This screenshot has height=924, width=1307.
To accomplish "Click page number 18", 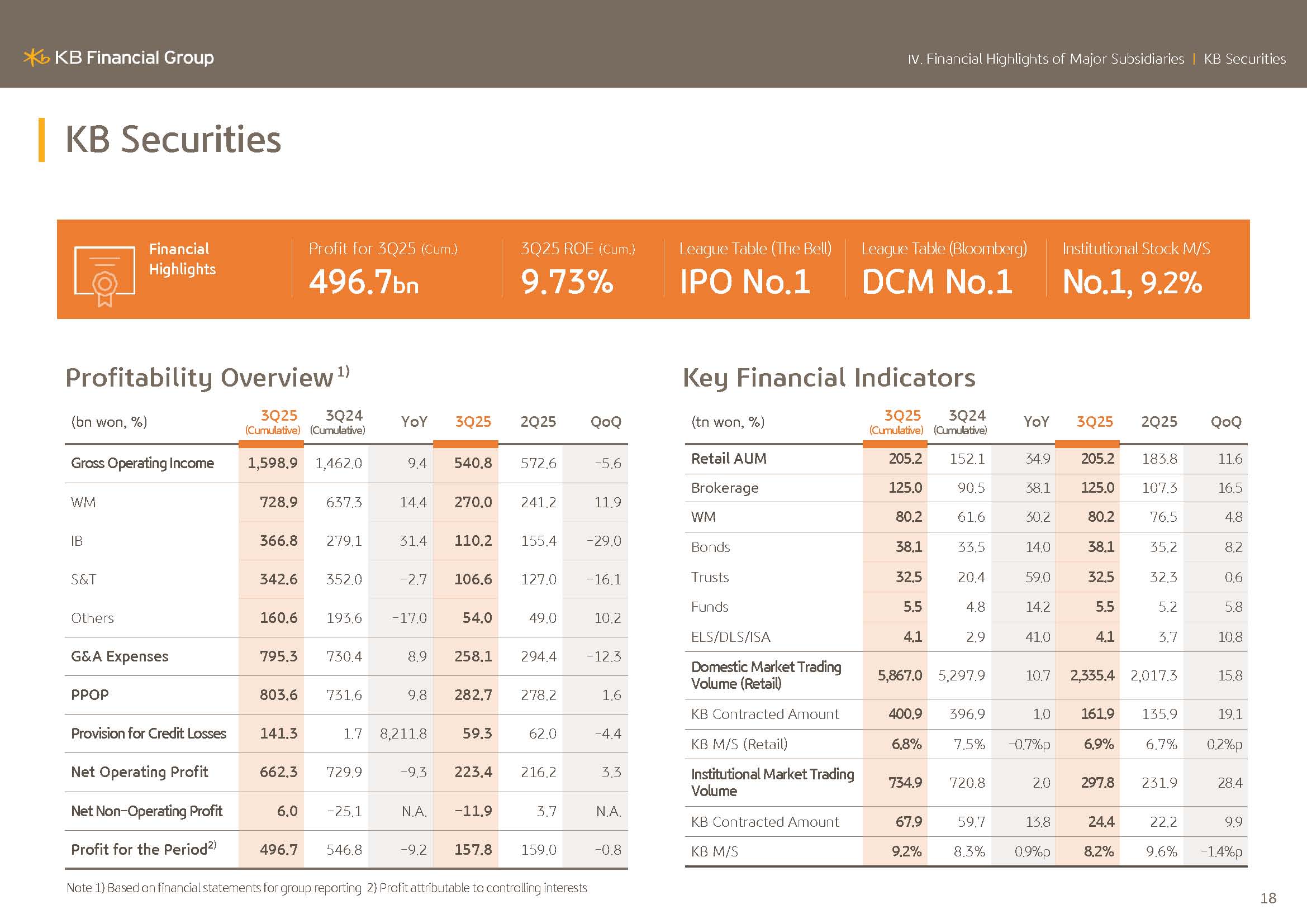I will [1268, 898].
